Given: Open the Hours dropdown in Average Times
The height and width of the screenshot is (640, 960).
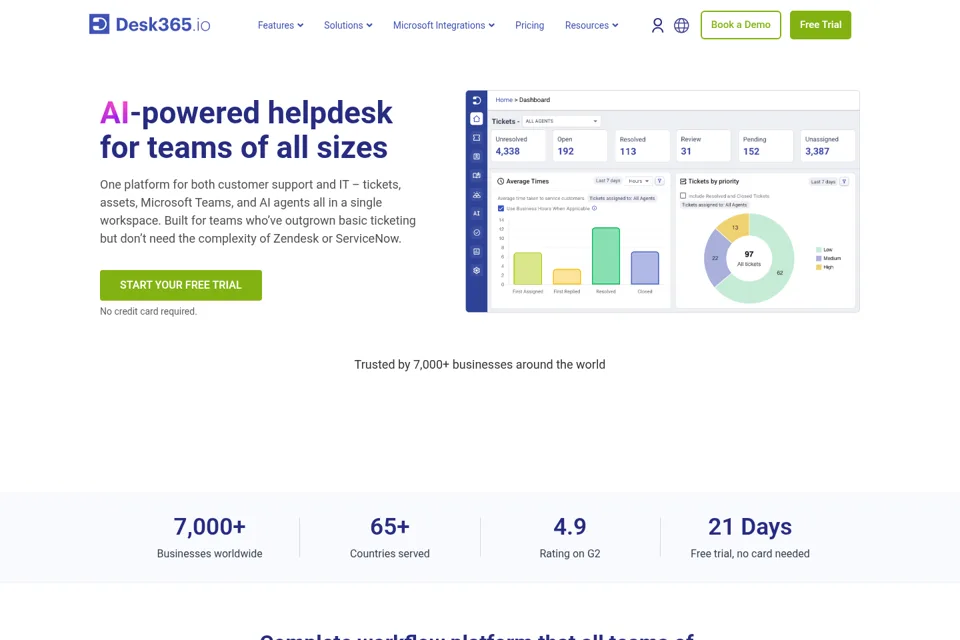Looking at the screenshot, I should (x=639, y=181).
